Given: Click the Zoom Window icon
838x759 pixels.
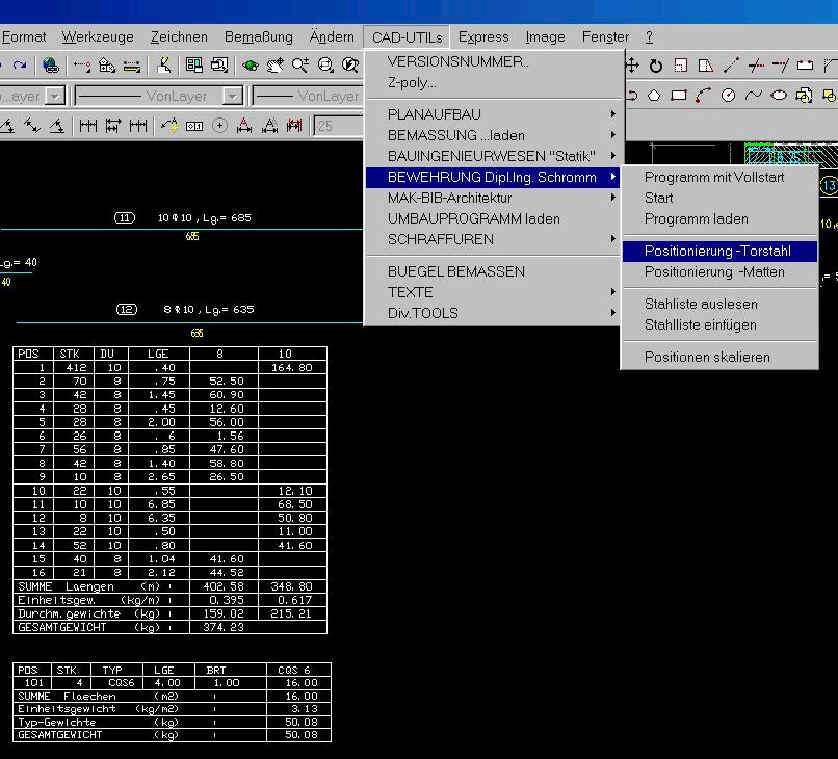Looking at the screenshot, I should click(325, 65).
